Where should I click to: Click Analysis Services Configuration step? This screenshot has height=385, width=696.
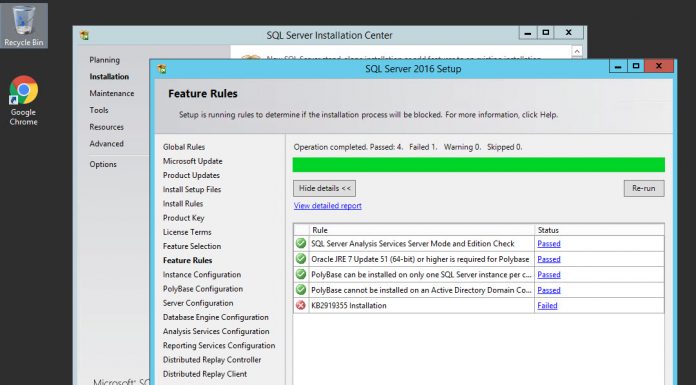[x=216, y=332]
